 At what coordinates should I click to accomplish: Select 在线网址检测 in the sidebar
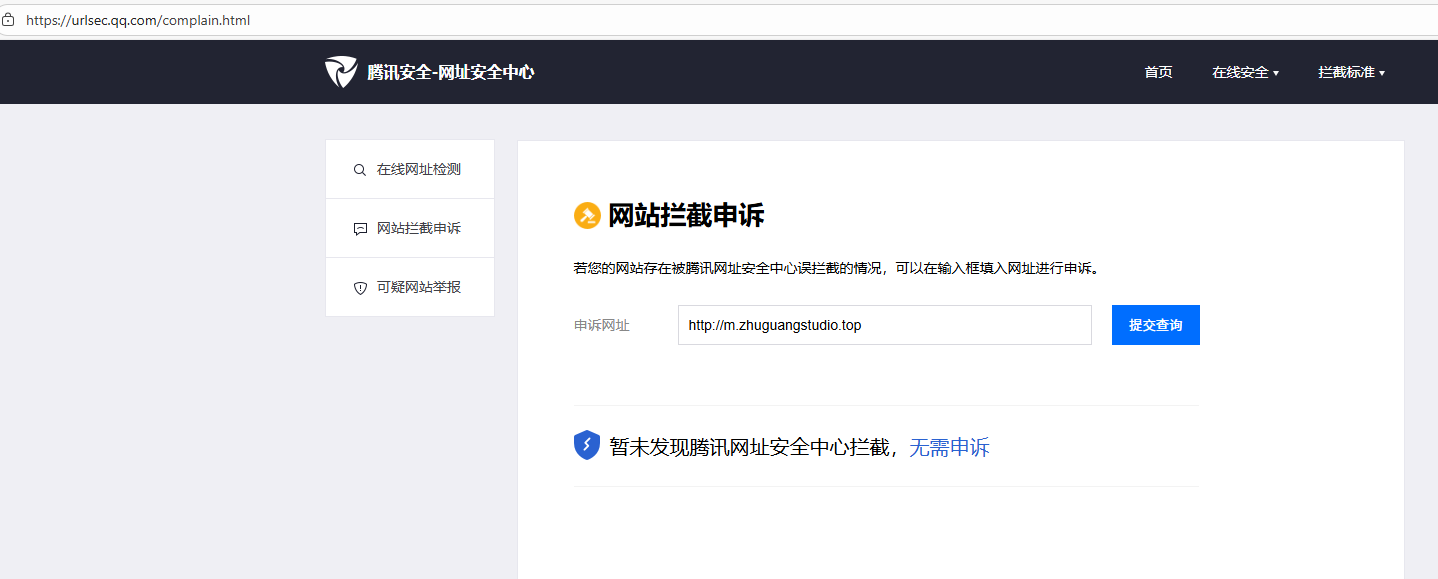pos(410,169)
